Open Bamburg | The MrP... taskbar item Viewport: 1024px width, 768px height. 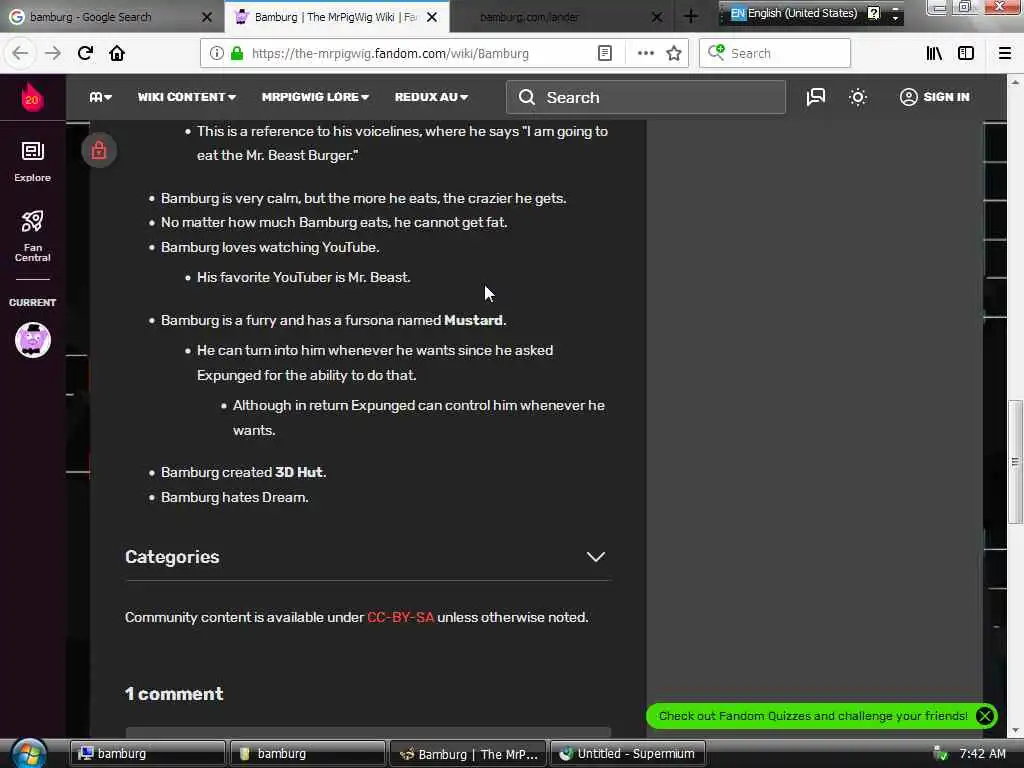tap(468, 754)
